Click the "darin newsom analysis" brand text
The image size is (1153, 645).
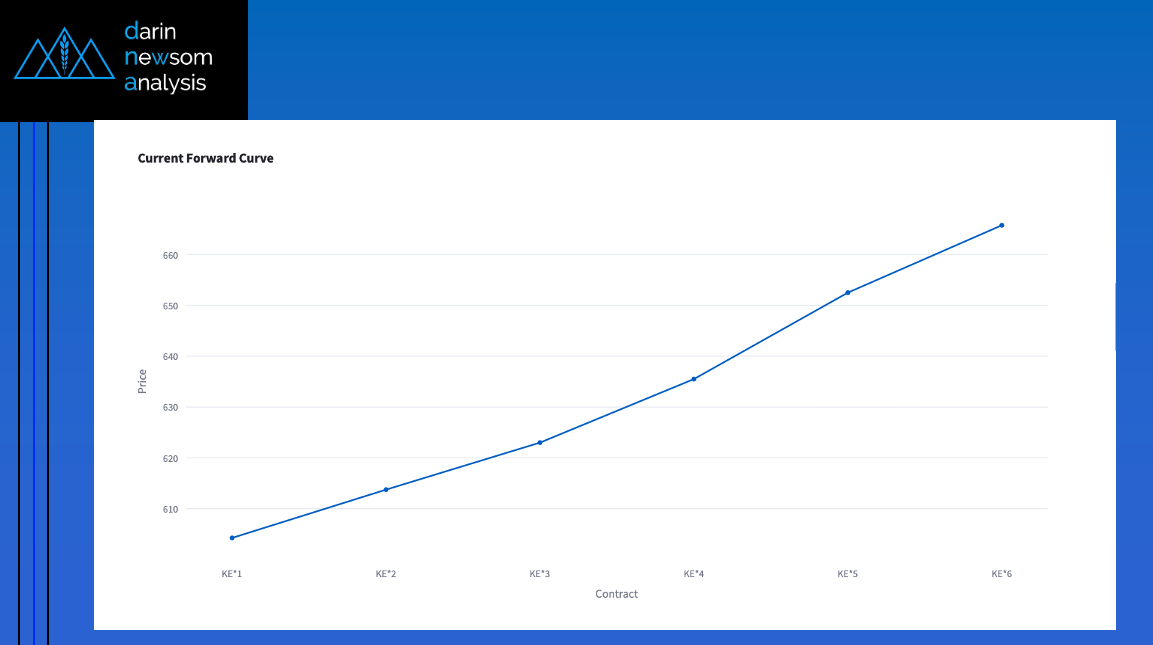(x=167, y=57)
